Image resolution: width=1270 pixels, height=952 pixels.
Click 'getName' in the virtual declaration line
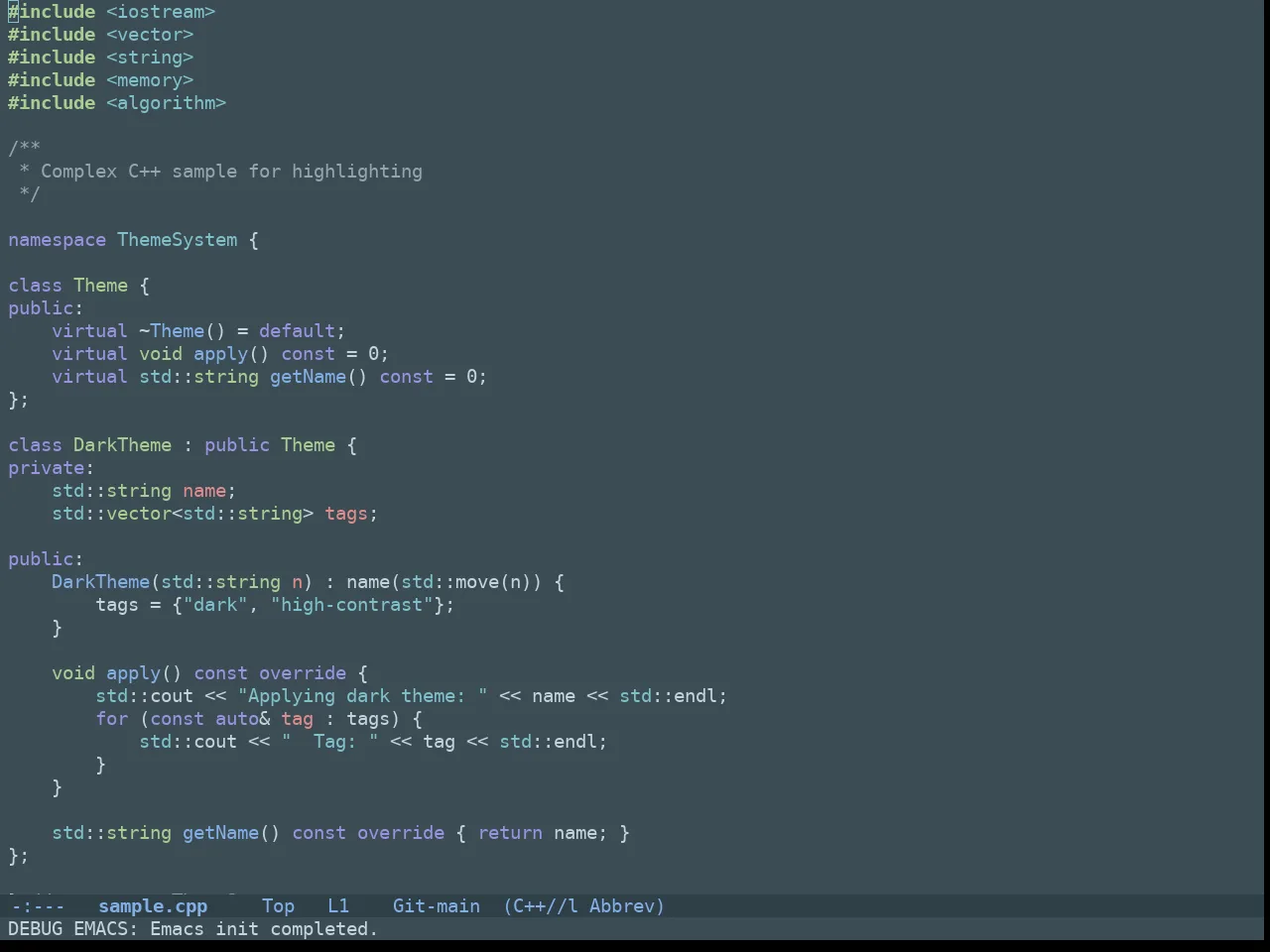click(308, 377)
